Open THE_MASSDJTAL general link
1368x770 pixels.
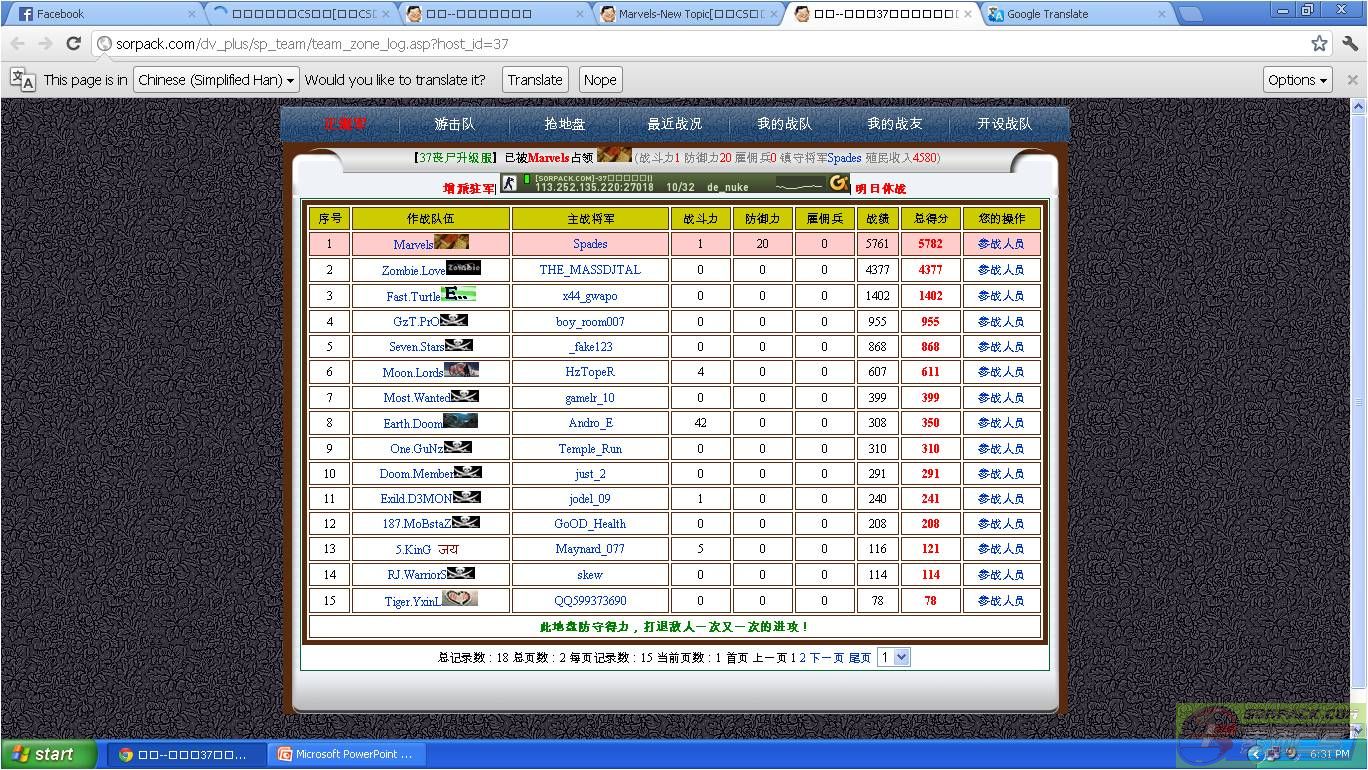pyautogui.click(x=590, y=270)
